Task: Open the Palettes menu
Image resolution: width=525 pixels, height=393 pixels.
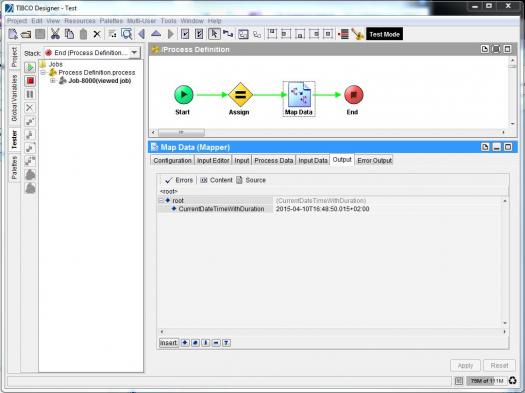Action: pos(111,21)
